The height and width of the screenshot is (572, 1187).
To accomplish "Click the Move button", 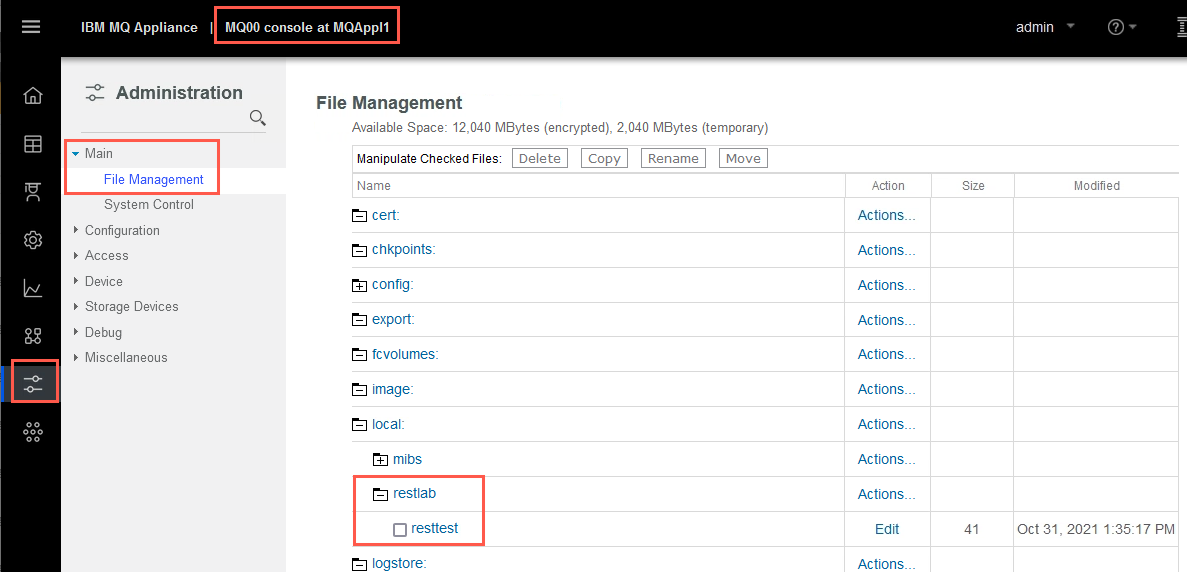I will (x=743, y=158).
